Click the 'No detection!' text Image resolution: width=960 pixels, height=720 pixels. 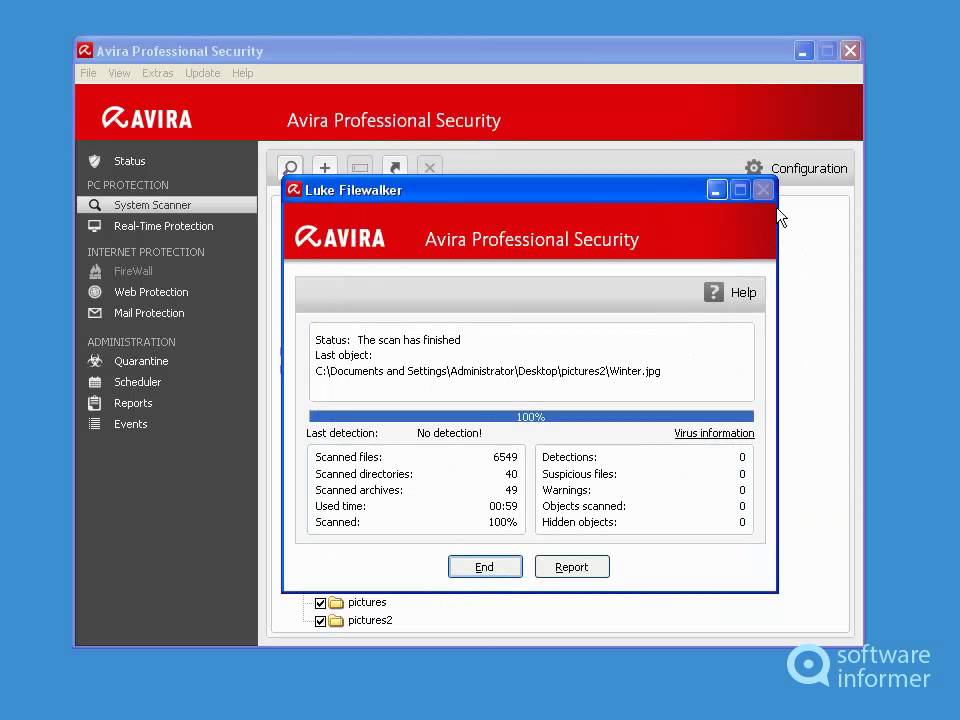click(449, 433)
